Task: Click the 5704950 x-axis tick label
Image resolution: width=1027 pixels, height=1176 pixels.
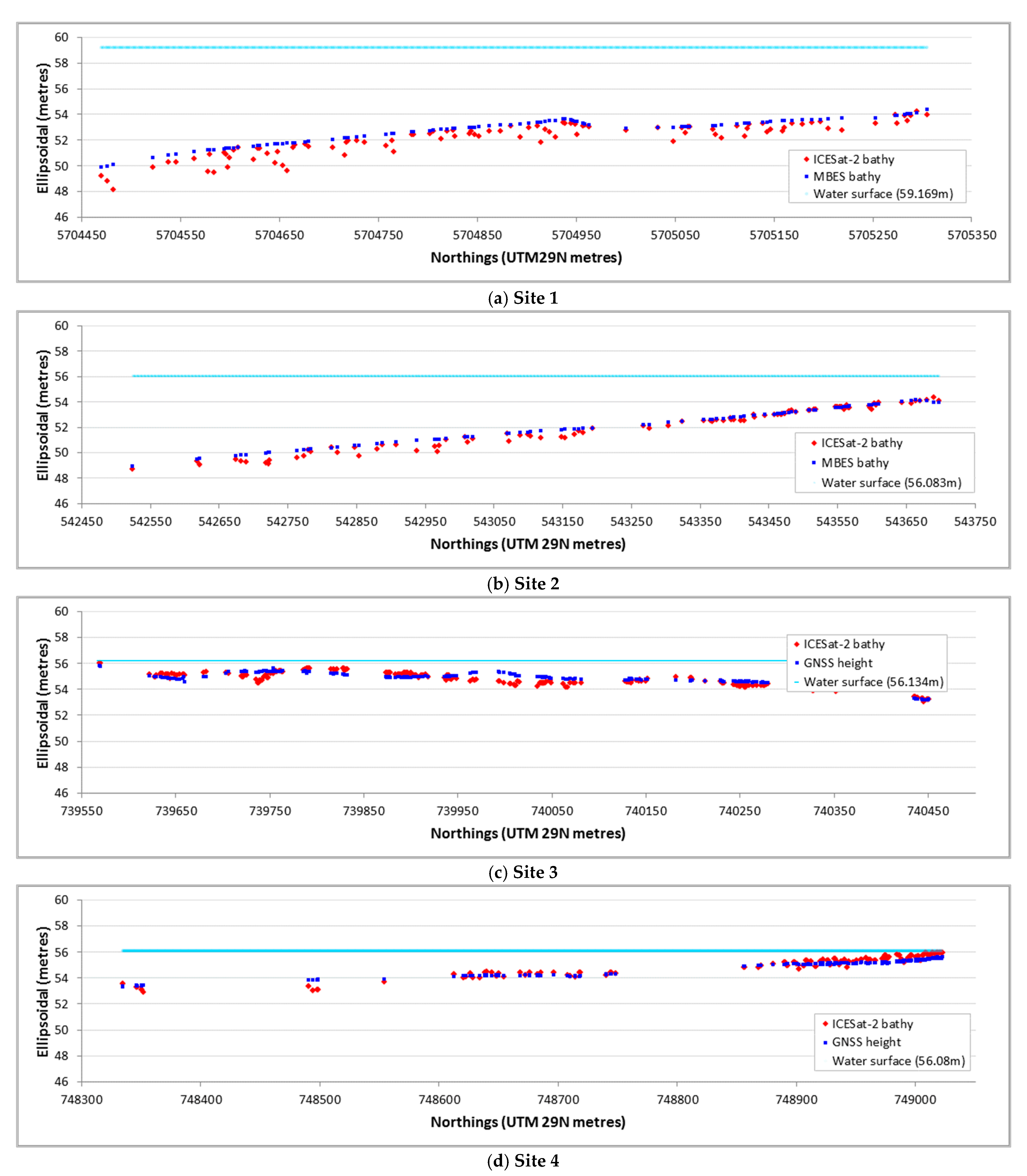Action: [x=576, y=235]
